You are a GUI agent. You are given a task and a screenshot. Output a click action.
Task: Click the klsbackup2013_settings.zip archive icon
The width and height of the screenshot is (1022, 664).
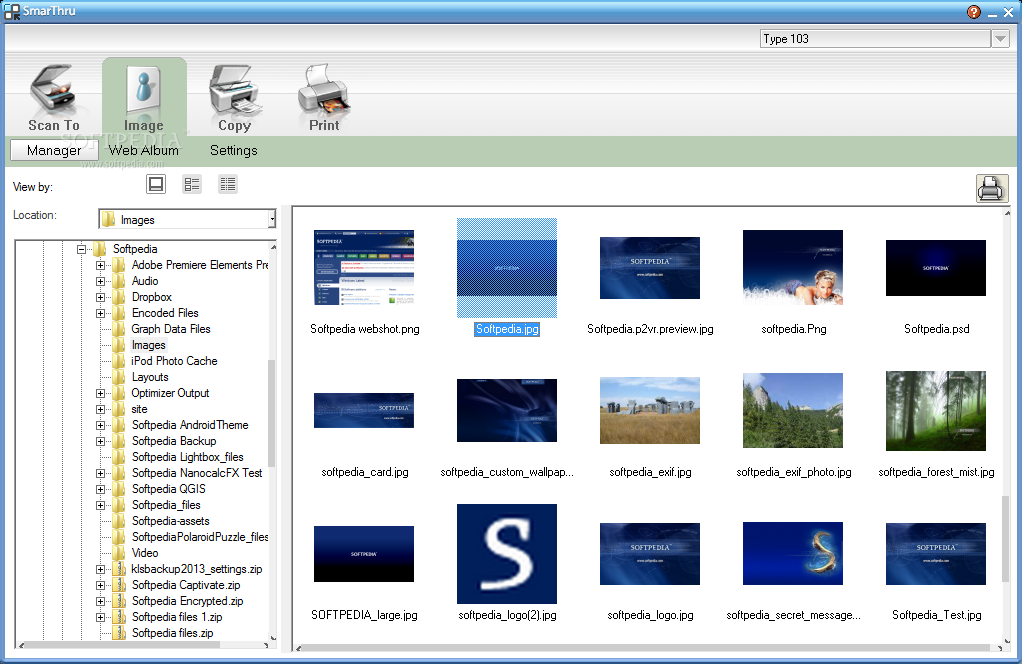click(119, 570)
